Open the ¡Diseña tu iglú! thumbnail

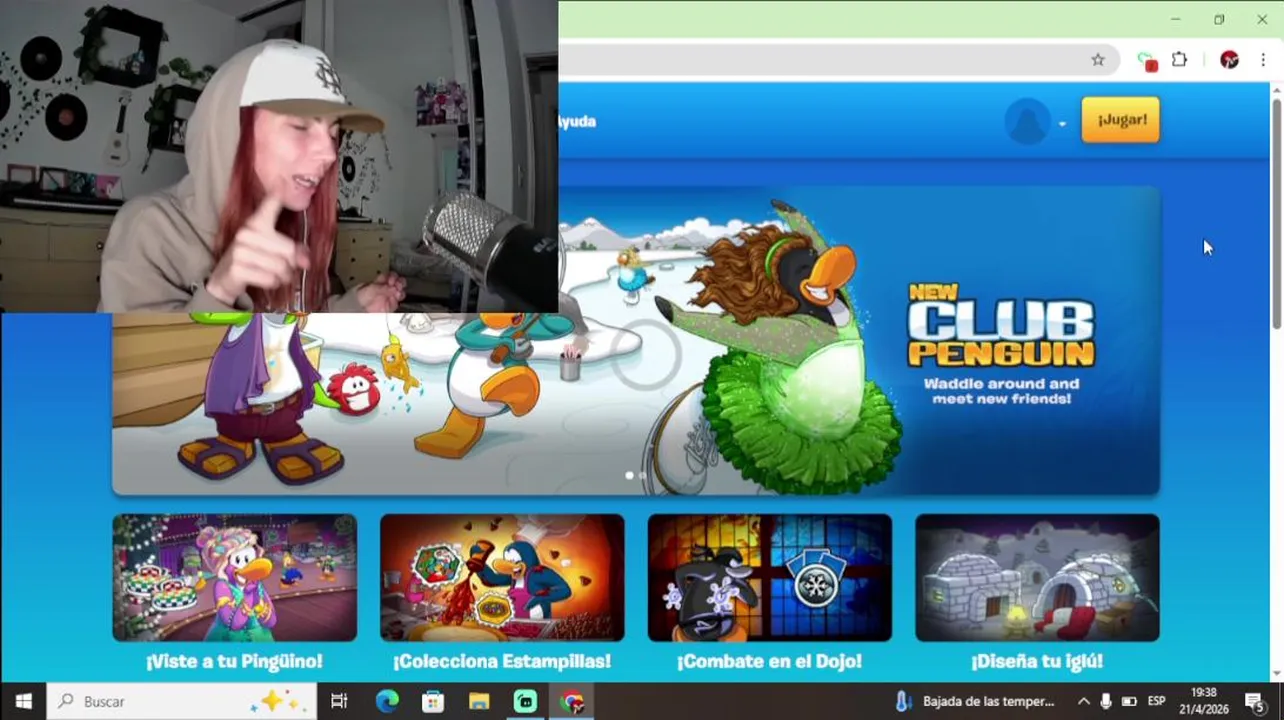pyautogui.click(x=1037, y=578)
